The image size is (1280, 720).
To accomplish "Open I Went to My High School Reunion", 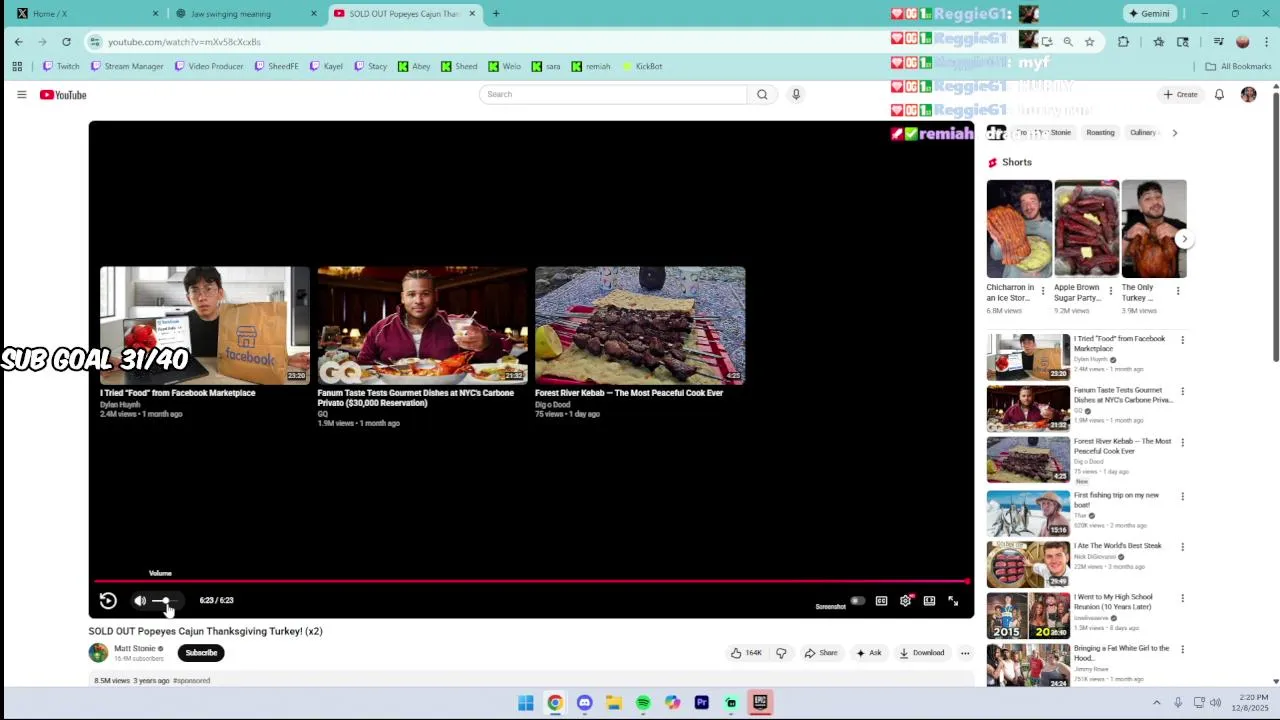I will (x=1113, y=602).
